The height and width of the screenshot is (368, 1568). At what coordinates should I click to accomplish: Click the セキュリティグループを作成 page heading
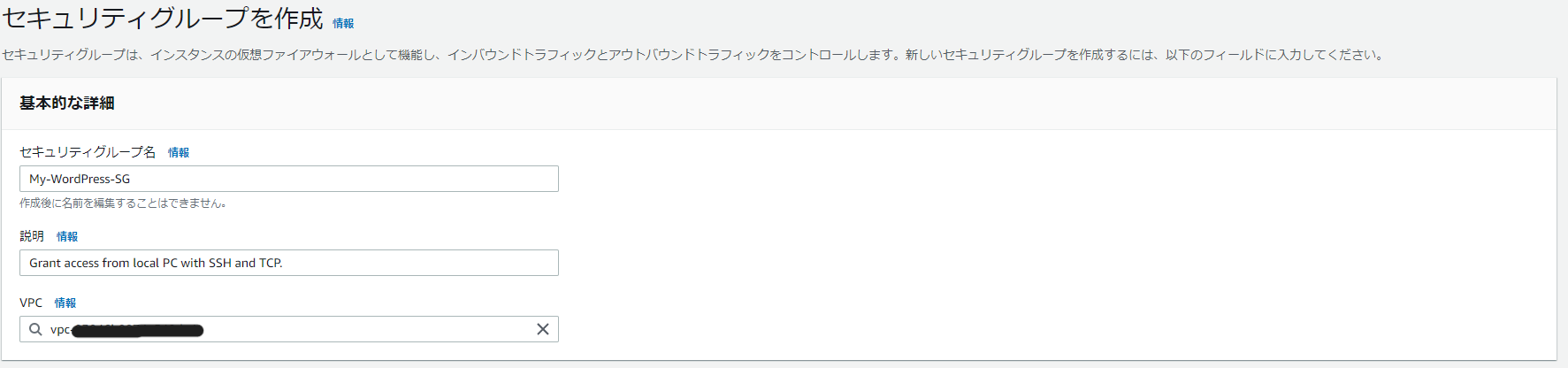[163, 19]
